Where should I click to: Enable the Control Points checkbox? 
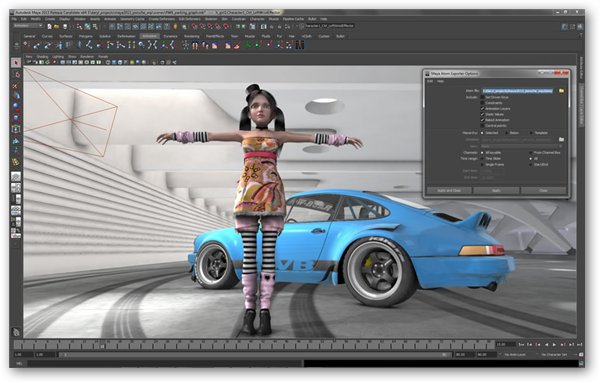click(x=482, y=125)
